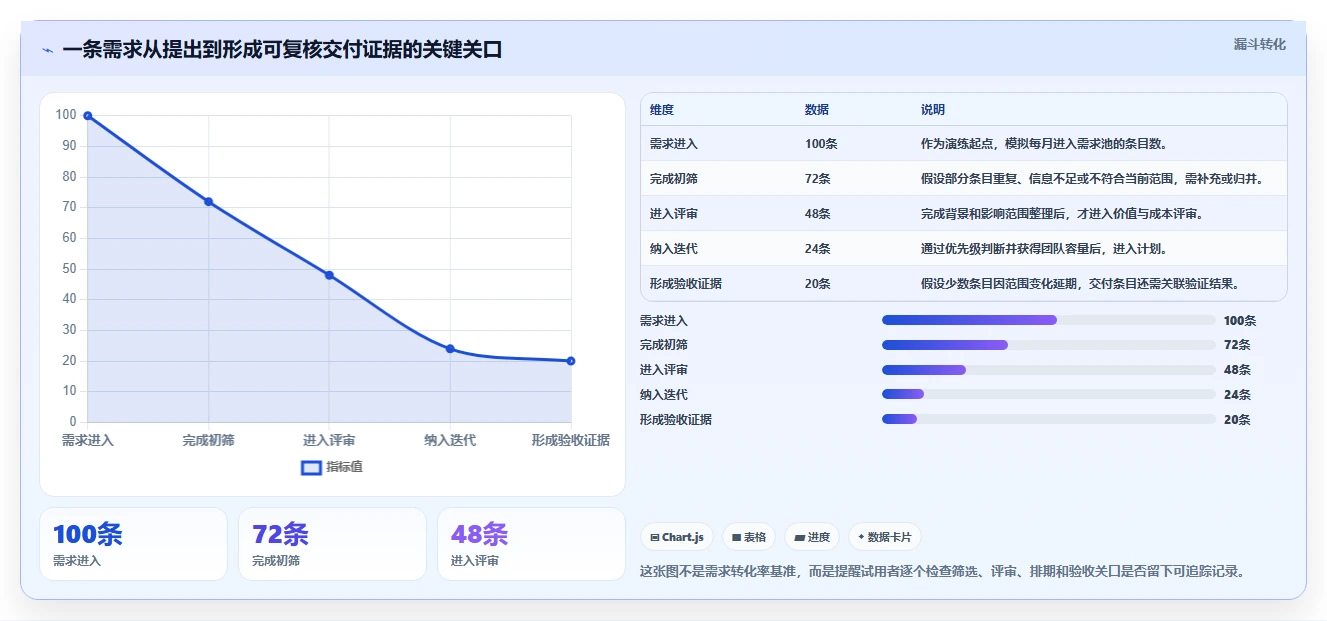Viewport: 1327px width, 621px height.
Task: Click the 100条 value in the table
Action: [x=821, y=144]
